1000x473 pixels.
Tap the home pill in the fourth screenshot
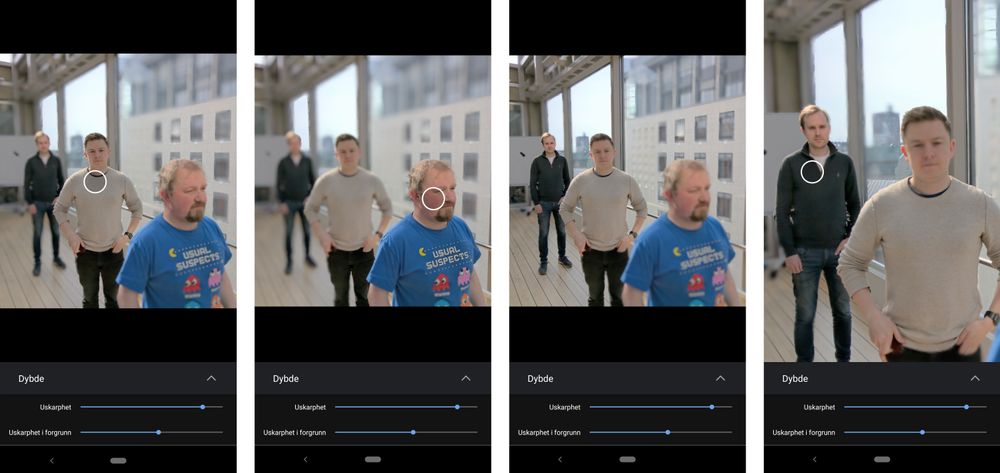coord(882,460)
